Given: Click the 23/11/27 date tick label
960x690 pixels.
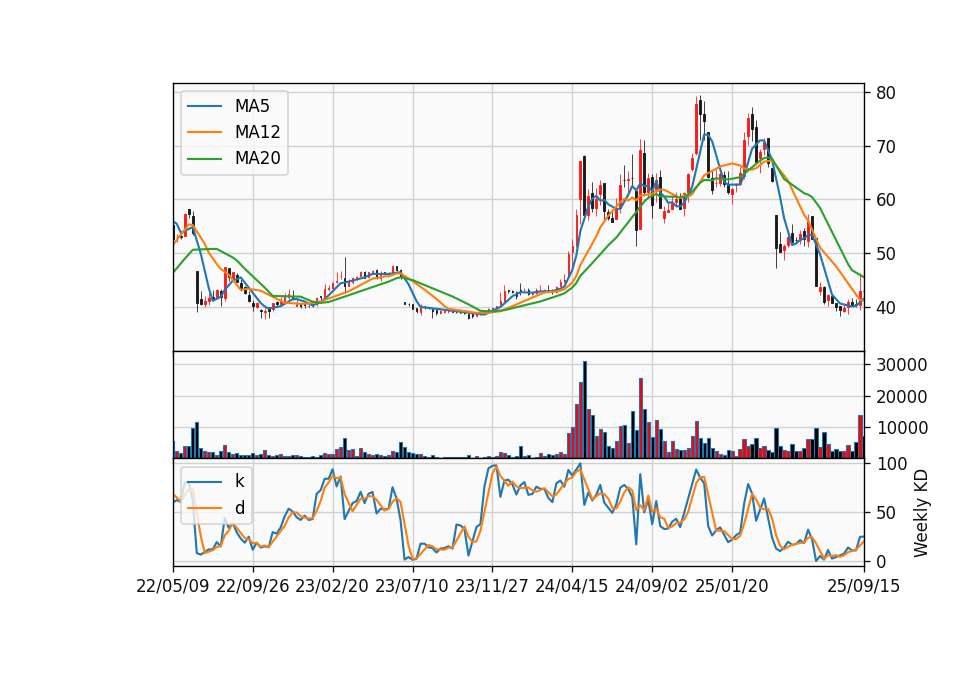Looking at the screenshot, I should click(492, 586).
